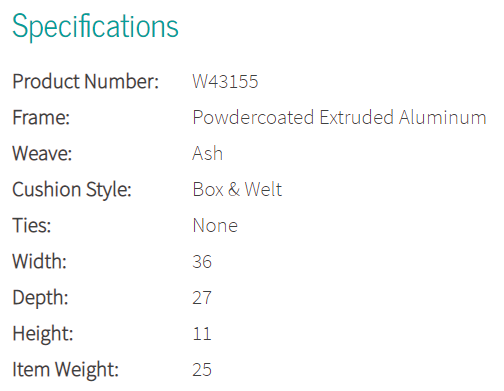Click the item weight value 25
The image size is (504, 391).
(x=202, y=370)
